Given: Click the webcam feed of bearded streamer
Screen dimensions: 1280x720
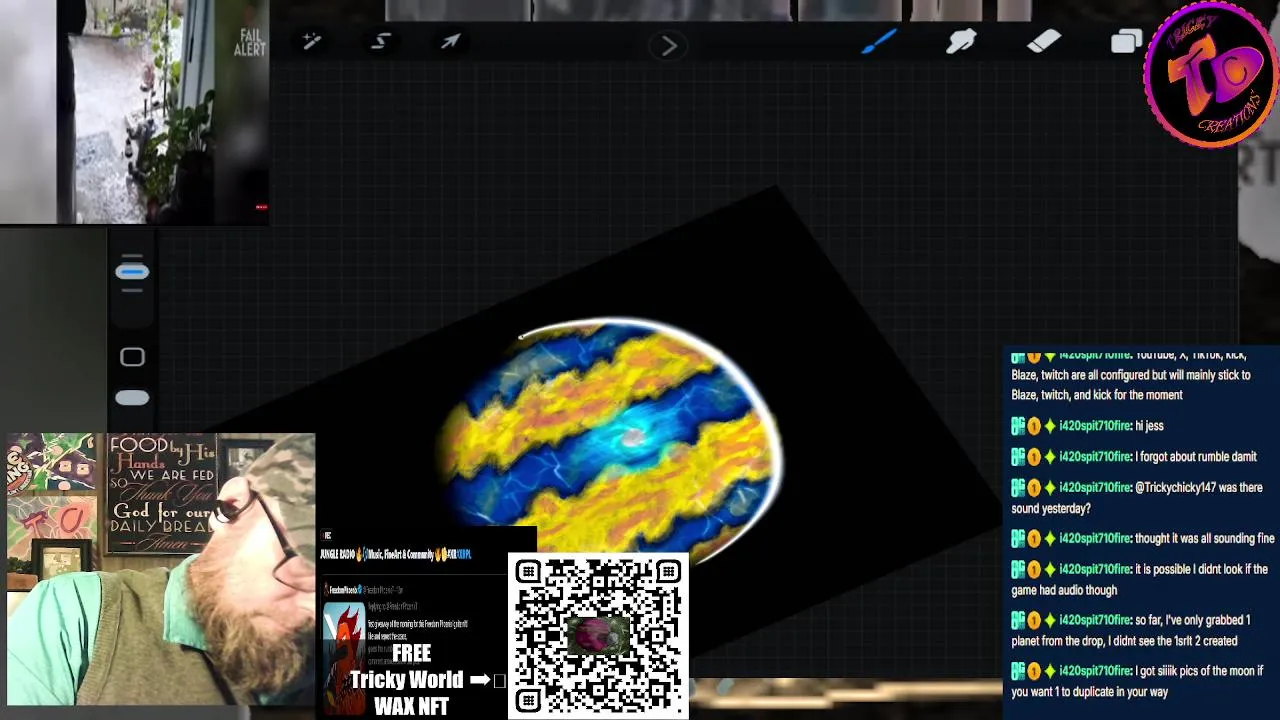Looking at the screenshot, I should point(160,570).
